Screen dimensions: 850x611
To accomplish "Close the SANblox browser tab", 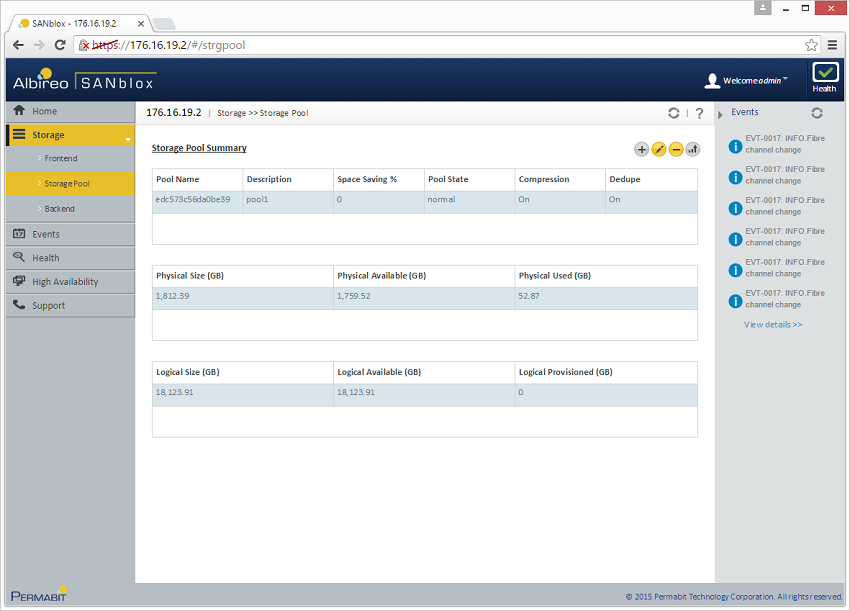I will coord(140,24).
